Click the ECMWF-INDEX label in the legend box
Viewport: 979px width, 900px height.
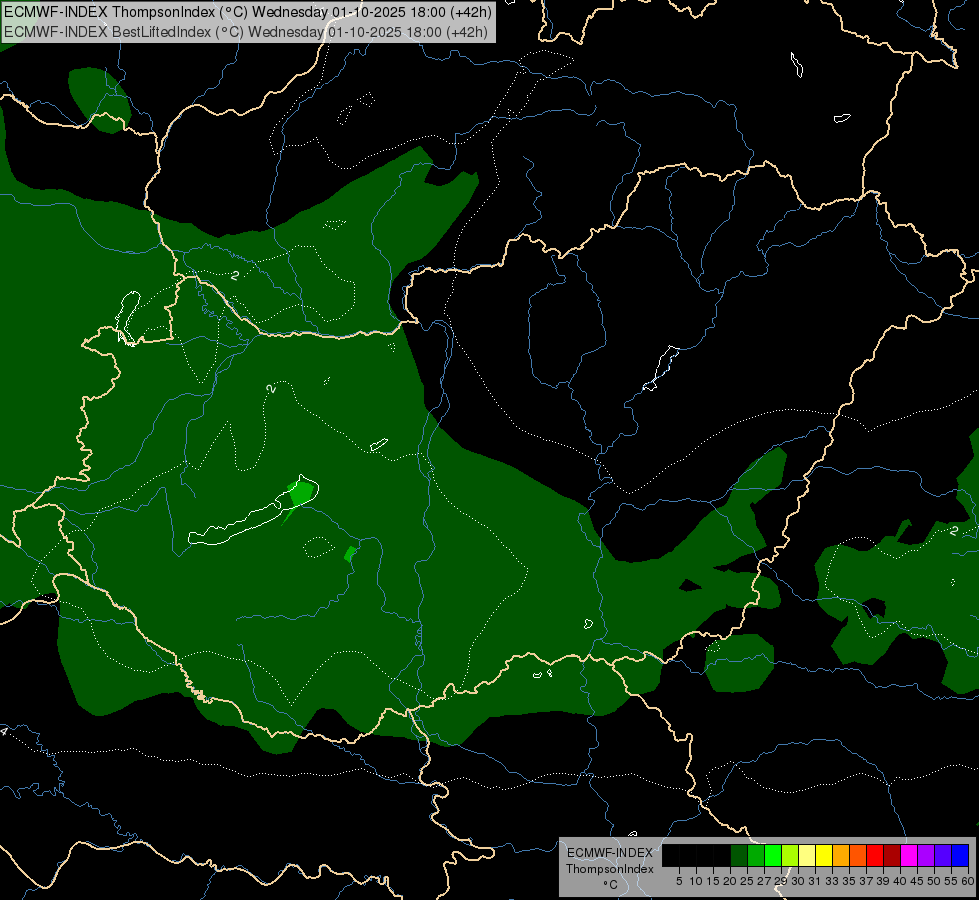pyautogui.click(x=609, y=853)
